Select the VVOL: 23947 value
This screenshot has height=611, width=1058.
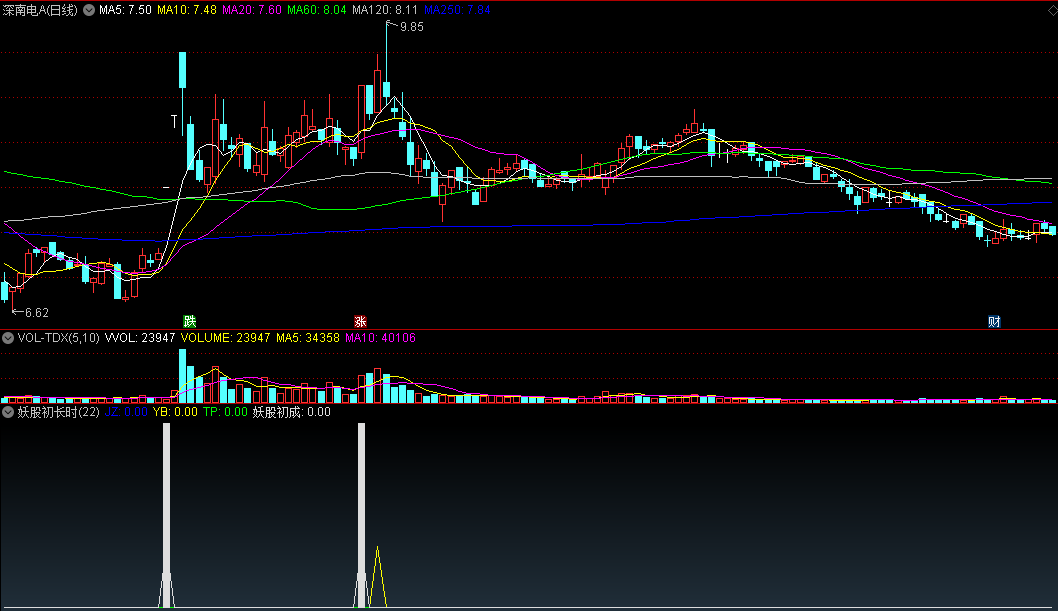pos(140,338)
